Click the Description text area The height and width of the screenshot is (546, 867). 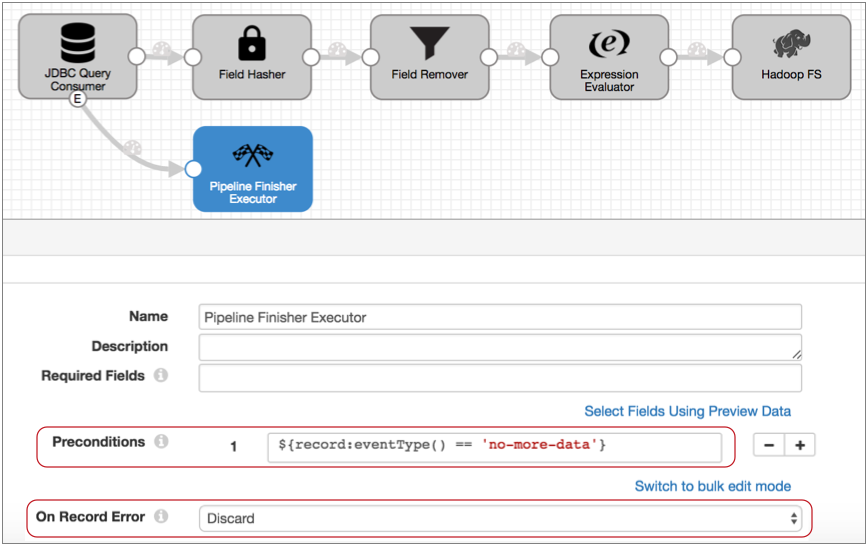pyautogui.click(x=500, y=347)
